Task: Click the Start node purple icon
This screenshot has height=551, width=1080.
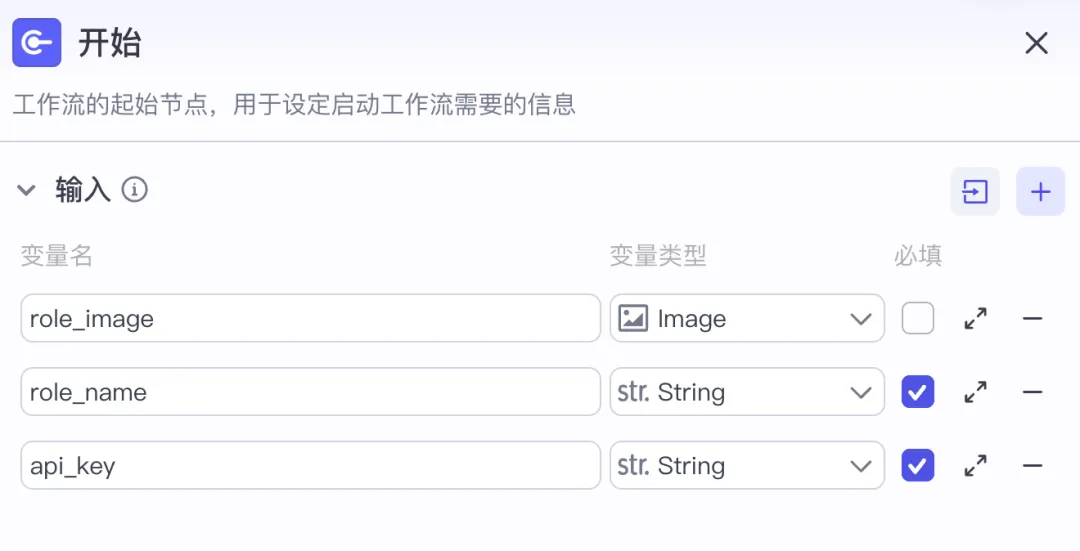Action: coord(37,43)
